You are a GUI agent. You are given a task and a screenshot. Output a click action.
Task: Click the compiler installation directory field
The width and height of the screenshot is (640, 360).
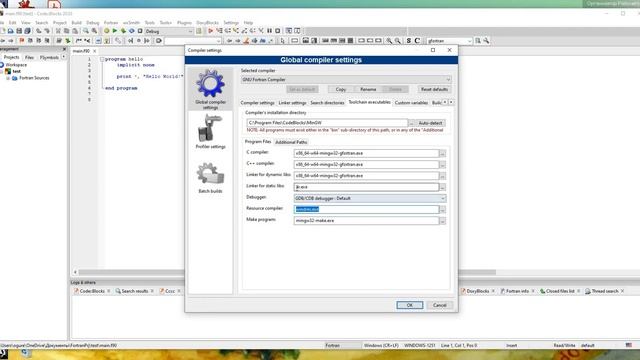(x=327, y=123)
